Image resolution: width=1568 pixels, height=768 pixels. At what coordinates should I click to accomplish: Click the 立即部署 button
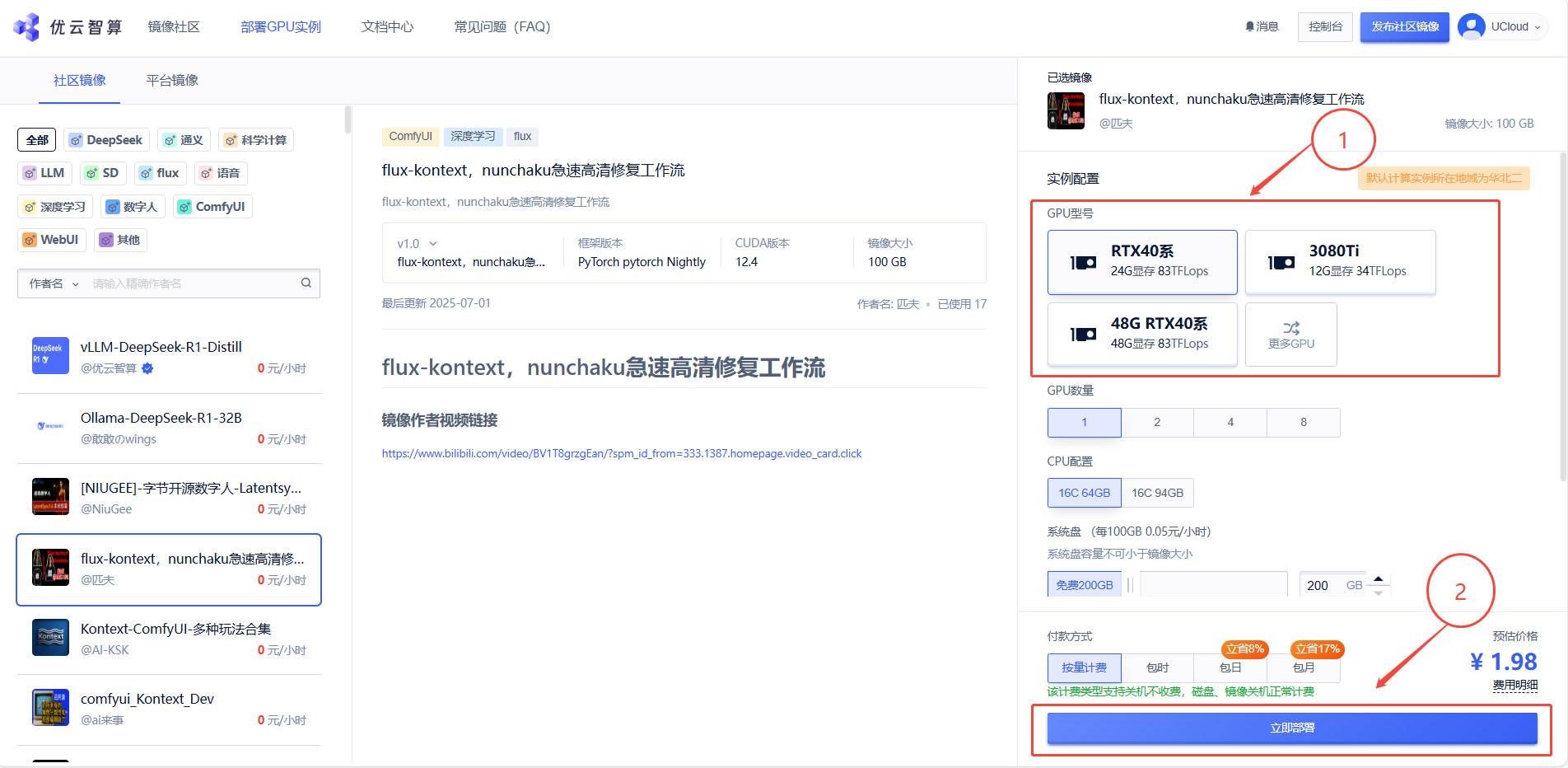coord(1292,728)
